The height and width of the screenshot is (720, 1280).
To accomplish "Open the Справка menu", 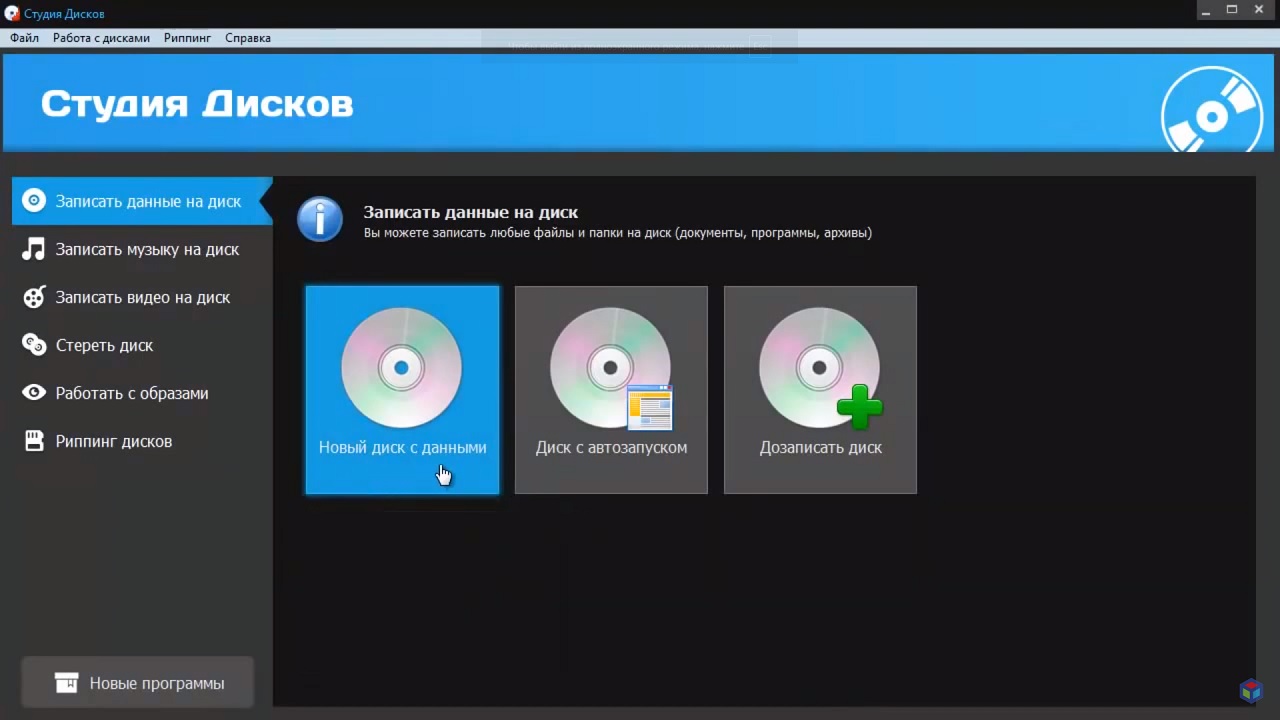I will [x=248, y=38].
